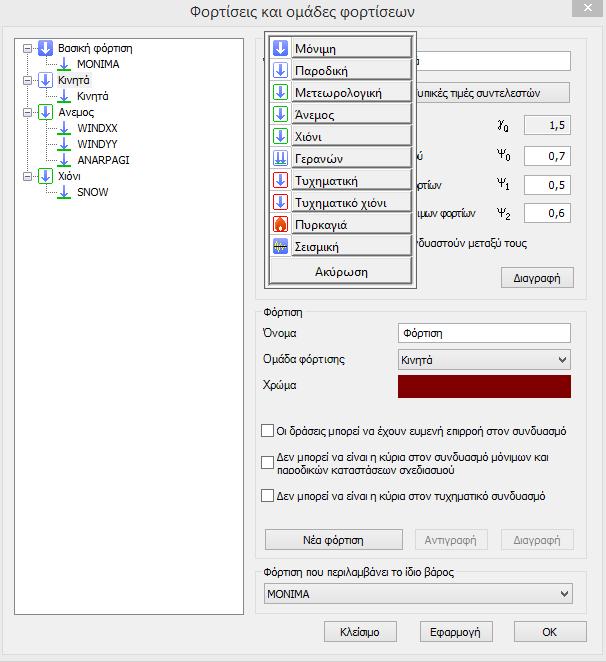Click the Παροδική load type icon
Viewport: 606px width, 662px height.
pyautogui.click(x=280, y=70)
